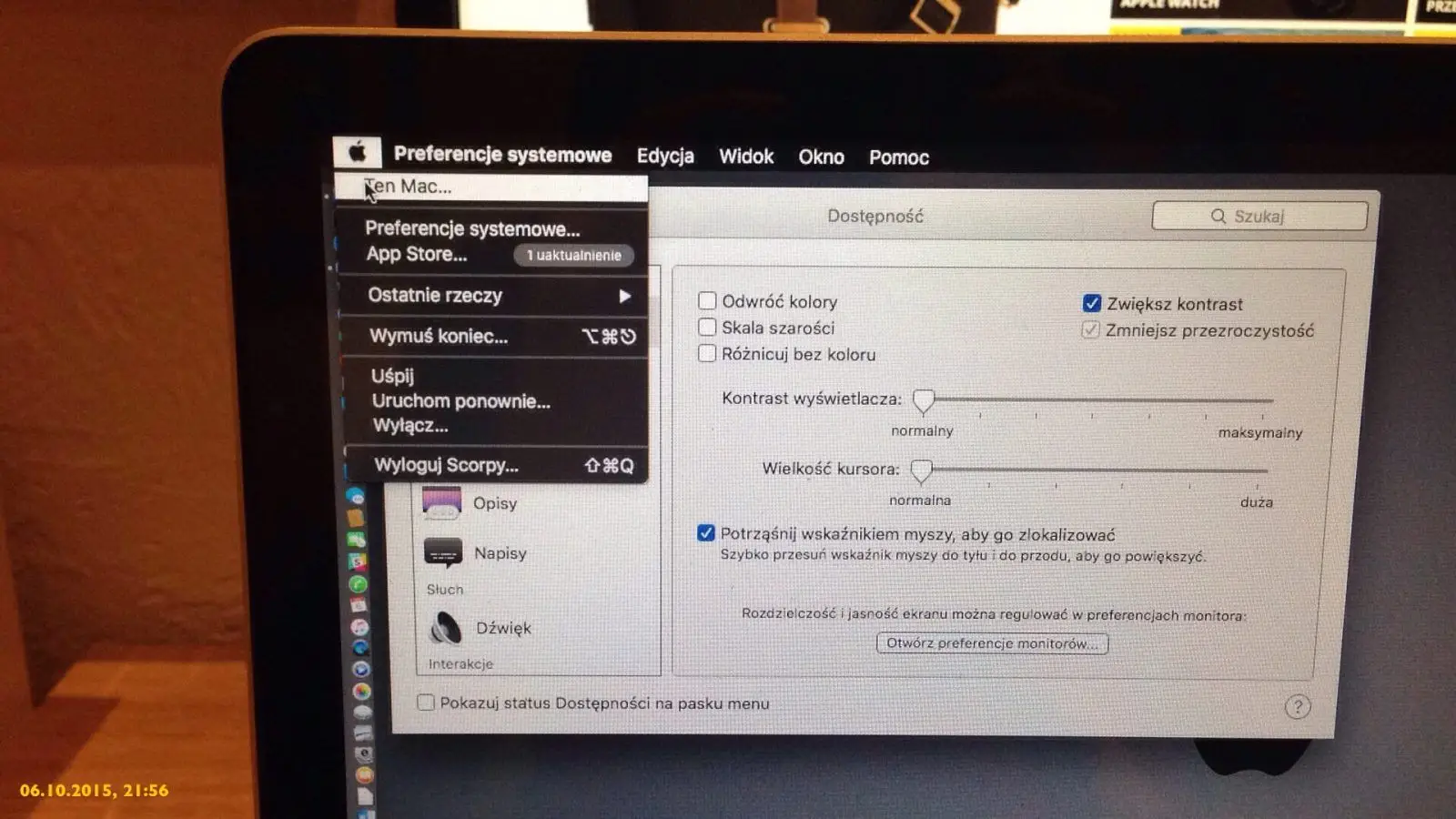The image size is (1456, 819).
Task: Uncheck the Zwiększ kontrast checkbox
Action: pyautogui.click(x=1092, y=303)
